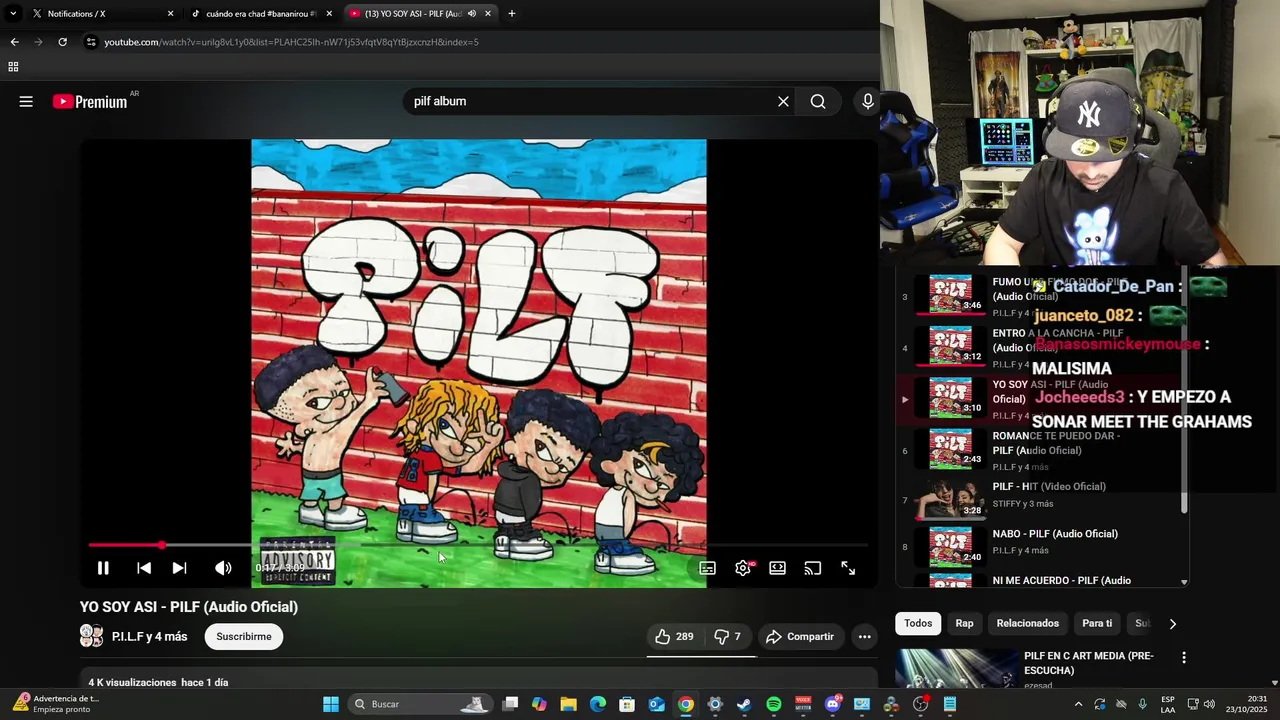1280x720 pixels.
Task: Open File Explorer from the taskbar
Action: coord(568,704)
